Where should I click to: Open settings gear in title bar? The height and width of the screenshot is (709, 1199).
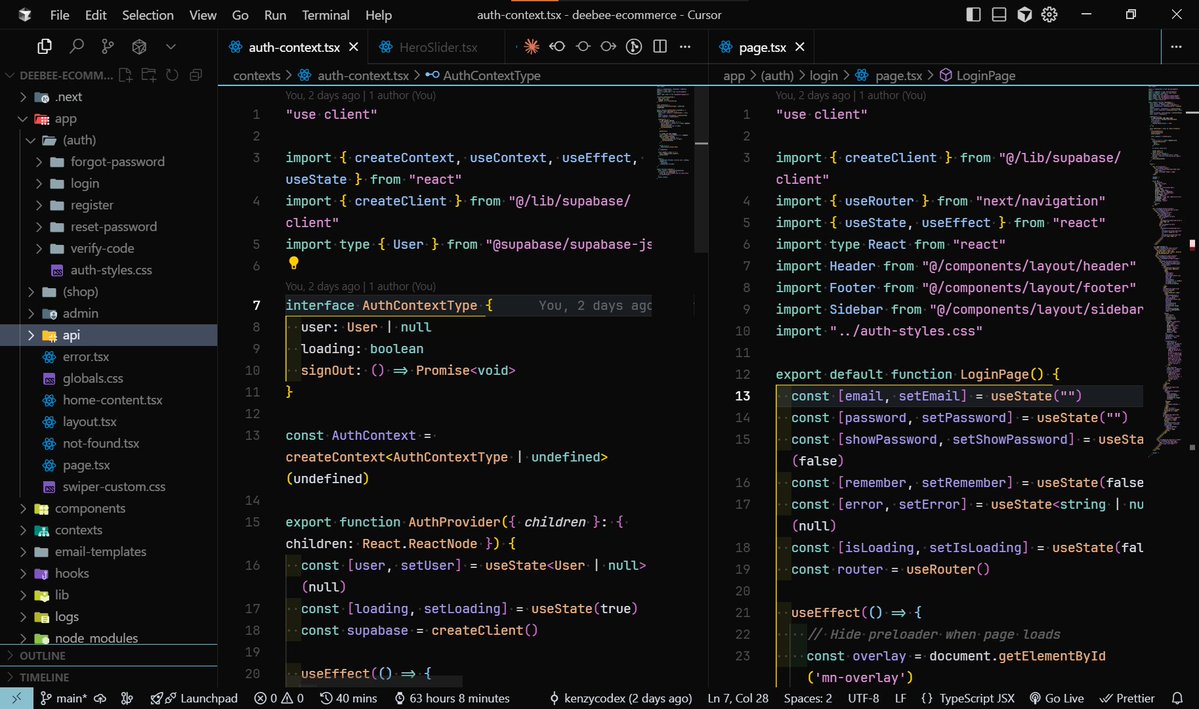pyautogui.click(x=1049, y=15)
